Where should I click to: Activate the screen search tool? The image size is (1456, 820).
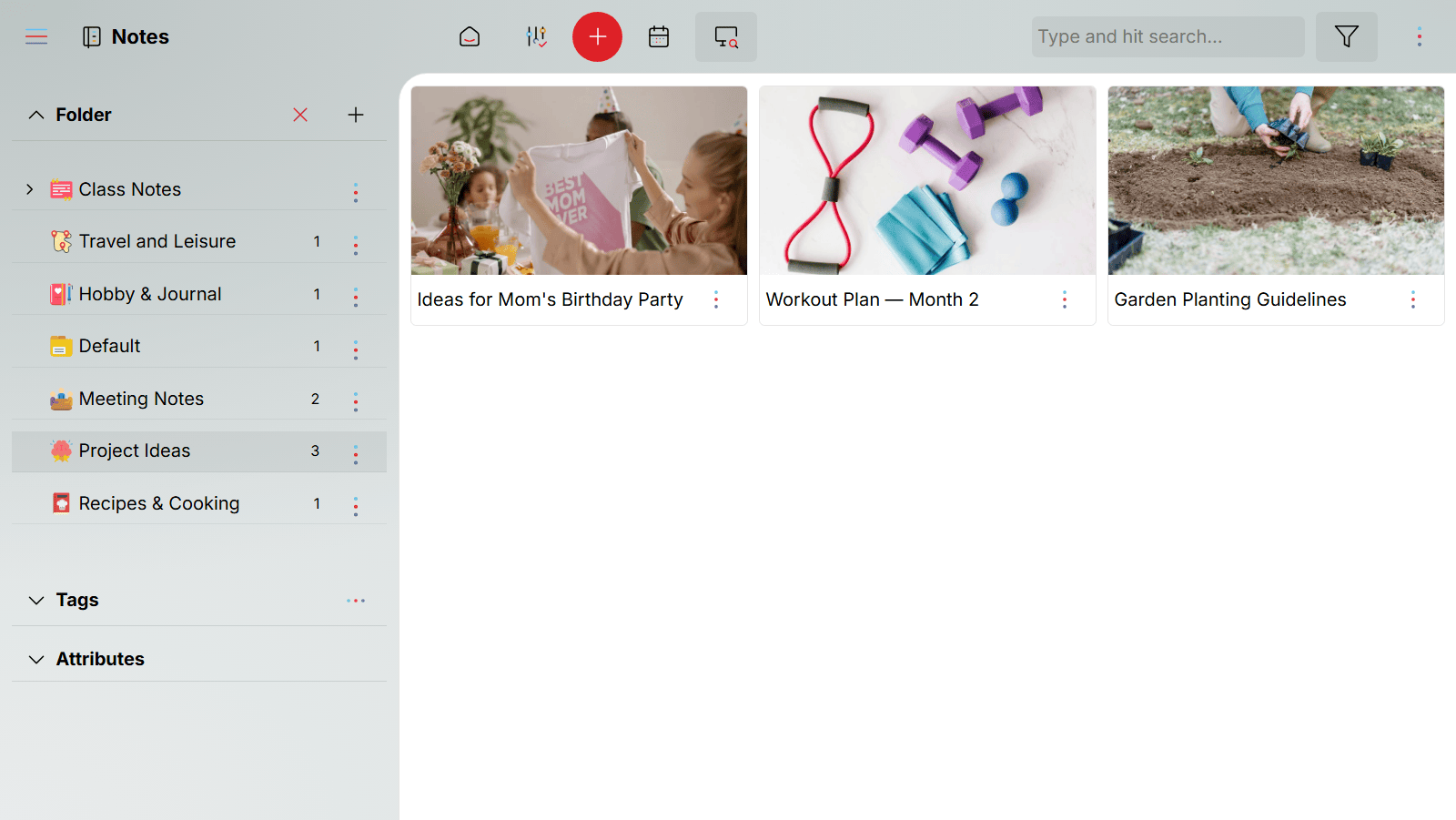click(x=725, y=36)
